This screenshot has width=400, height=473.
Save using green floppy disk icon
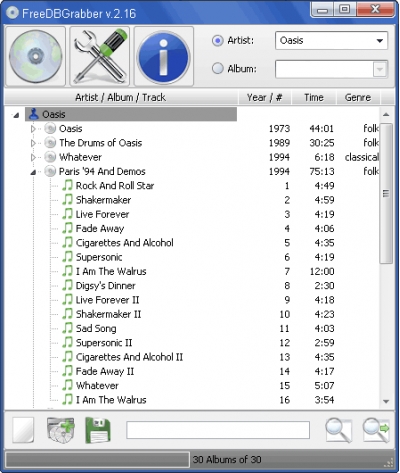98,430
